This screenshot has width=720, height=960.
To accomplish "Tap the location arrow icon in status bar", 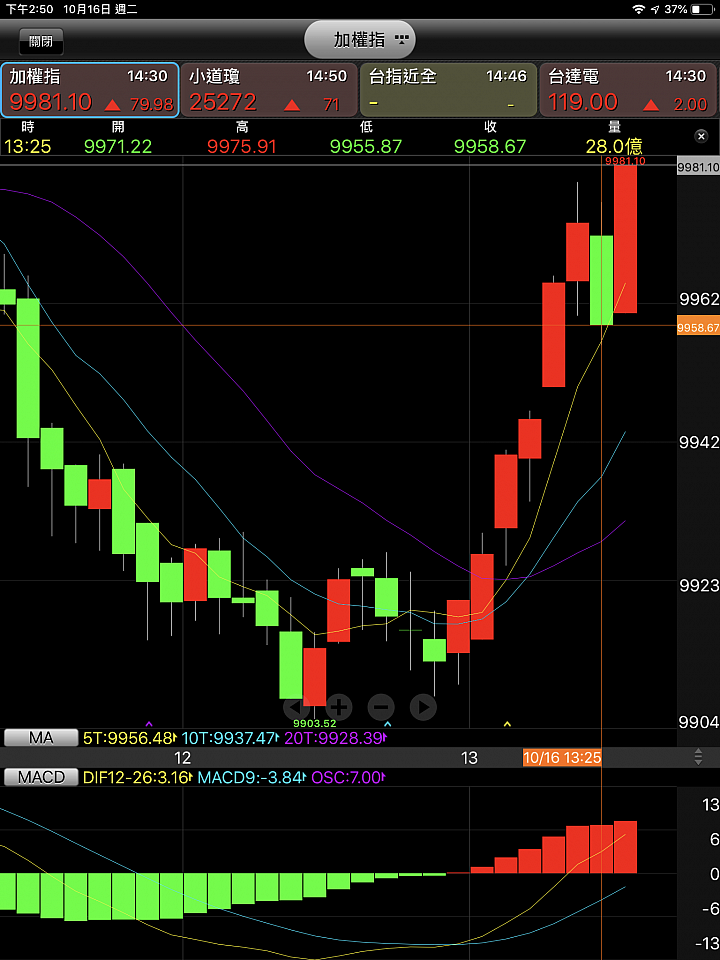I will click(x=655, y=9).
